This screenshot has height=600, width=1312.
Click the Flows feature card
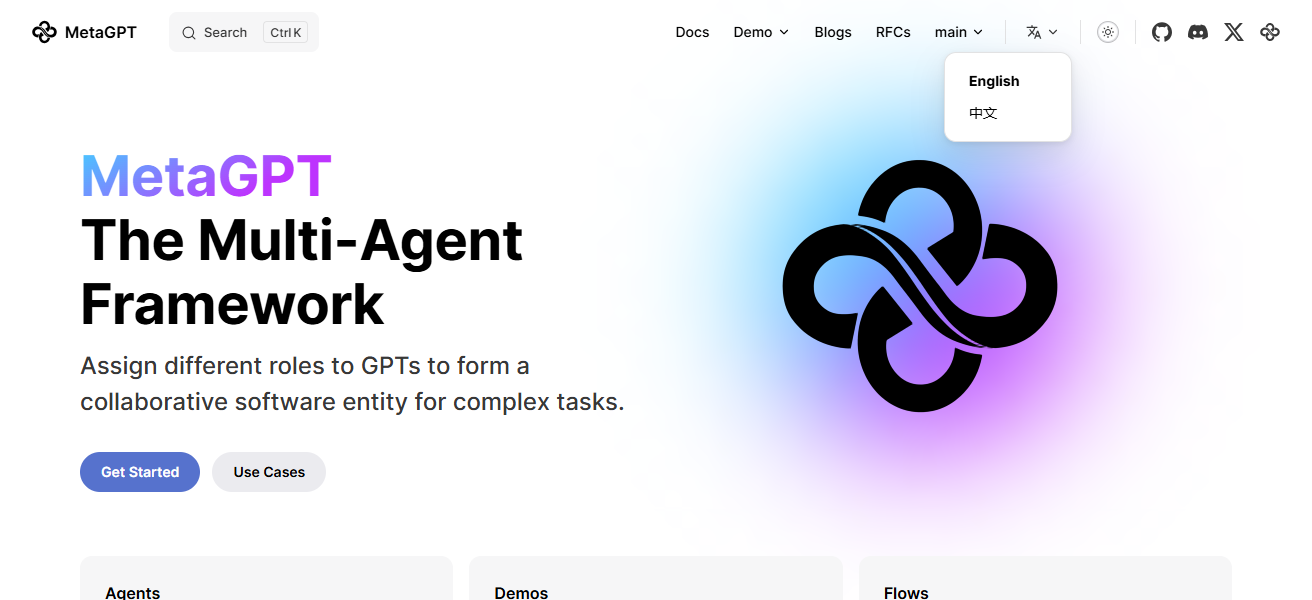1045,578
